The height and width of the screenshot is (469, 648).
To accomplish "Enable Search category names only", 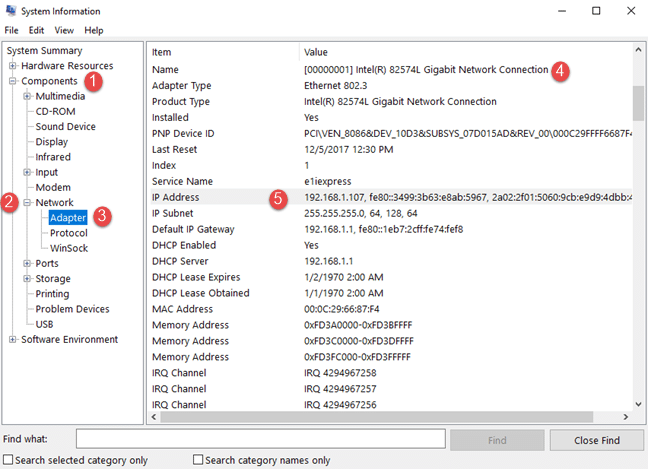I will 198,460.
